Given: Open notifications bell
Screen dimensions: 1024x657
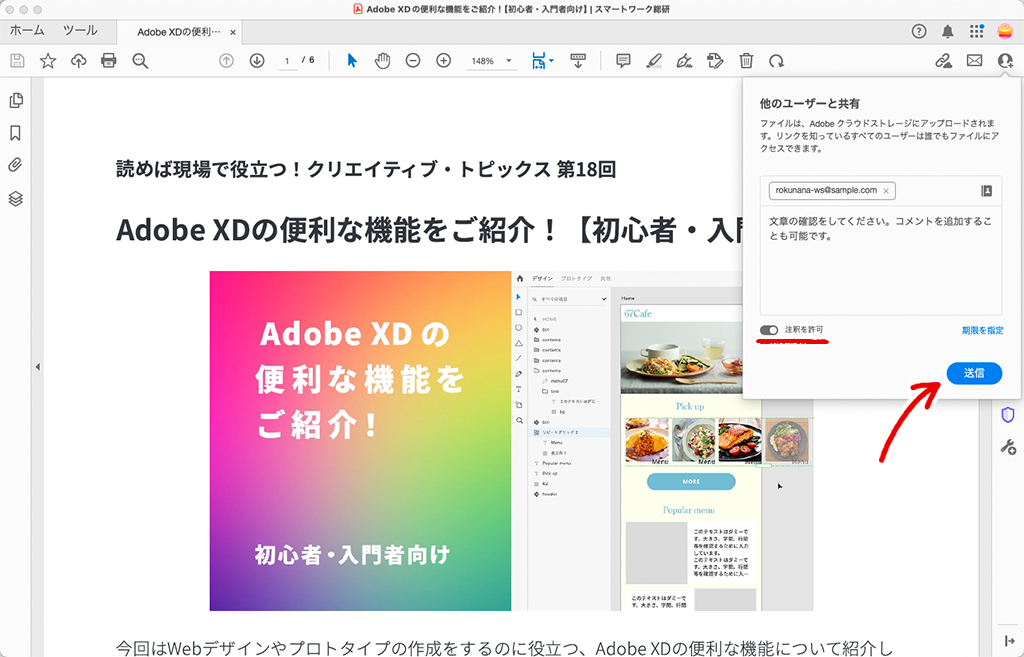Looking at the screenshot, I should coord(948,31).
